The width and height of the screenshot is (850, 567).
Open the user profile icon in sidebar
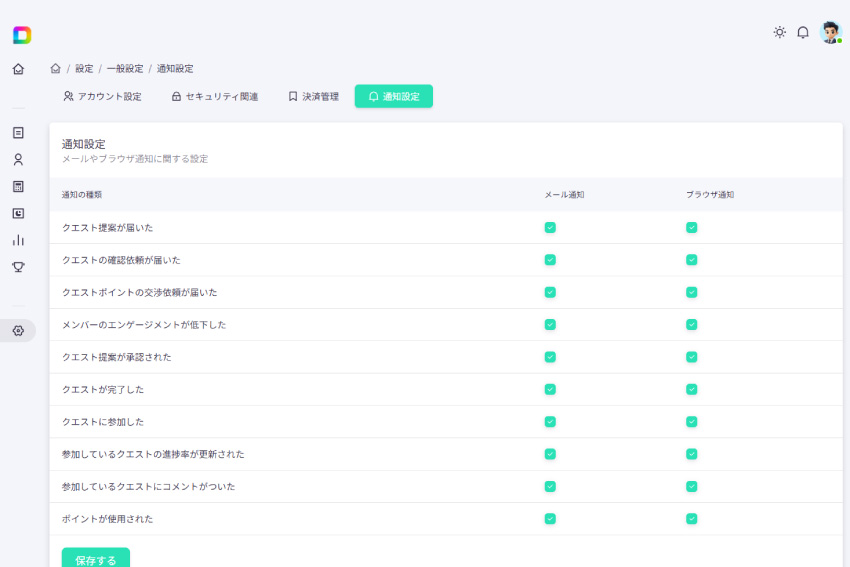(x=18, y=159)
